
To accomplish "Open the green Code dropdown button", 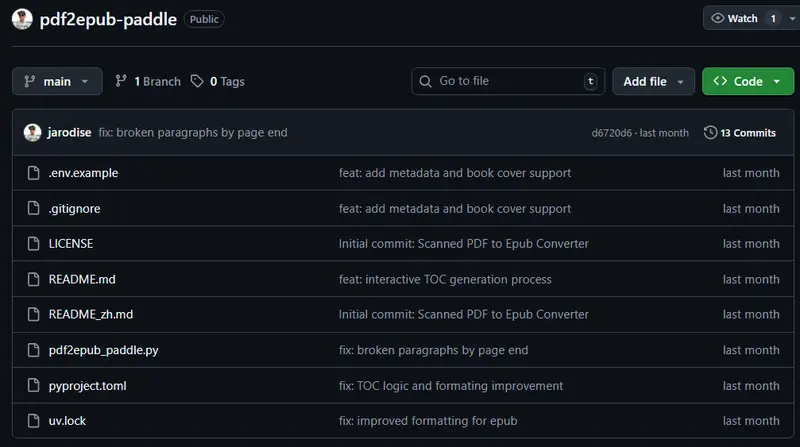I will coord(748,81).
